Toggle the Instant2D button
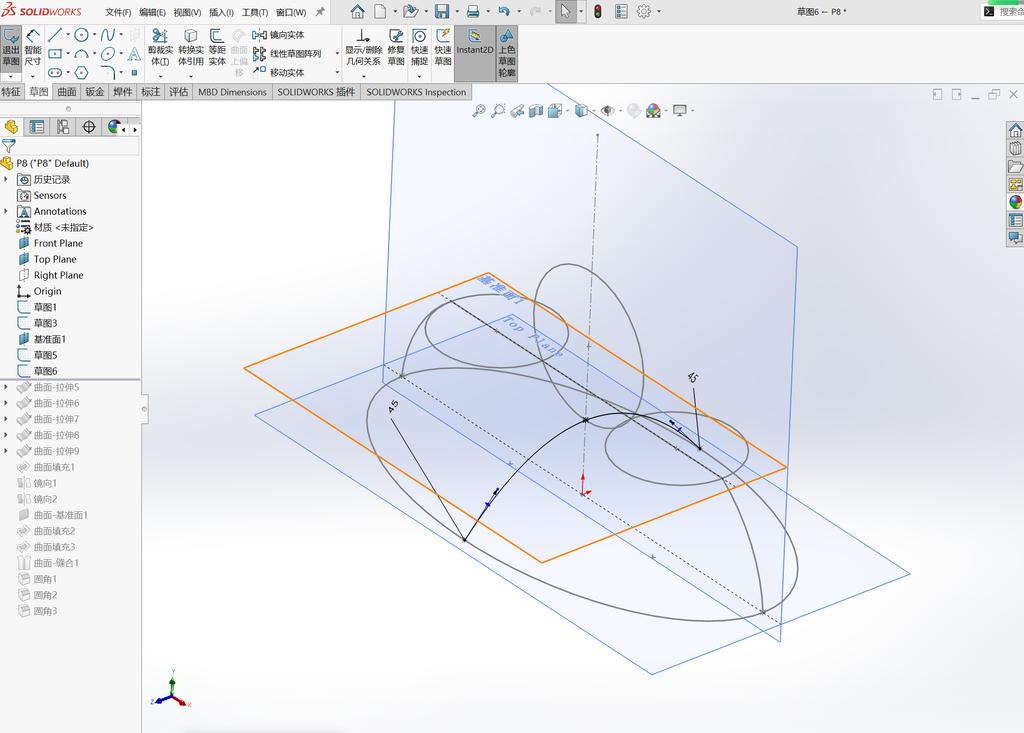1024x733 pixels. (x=475, y=54)
